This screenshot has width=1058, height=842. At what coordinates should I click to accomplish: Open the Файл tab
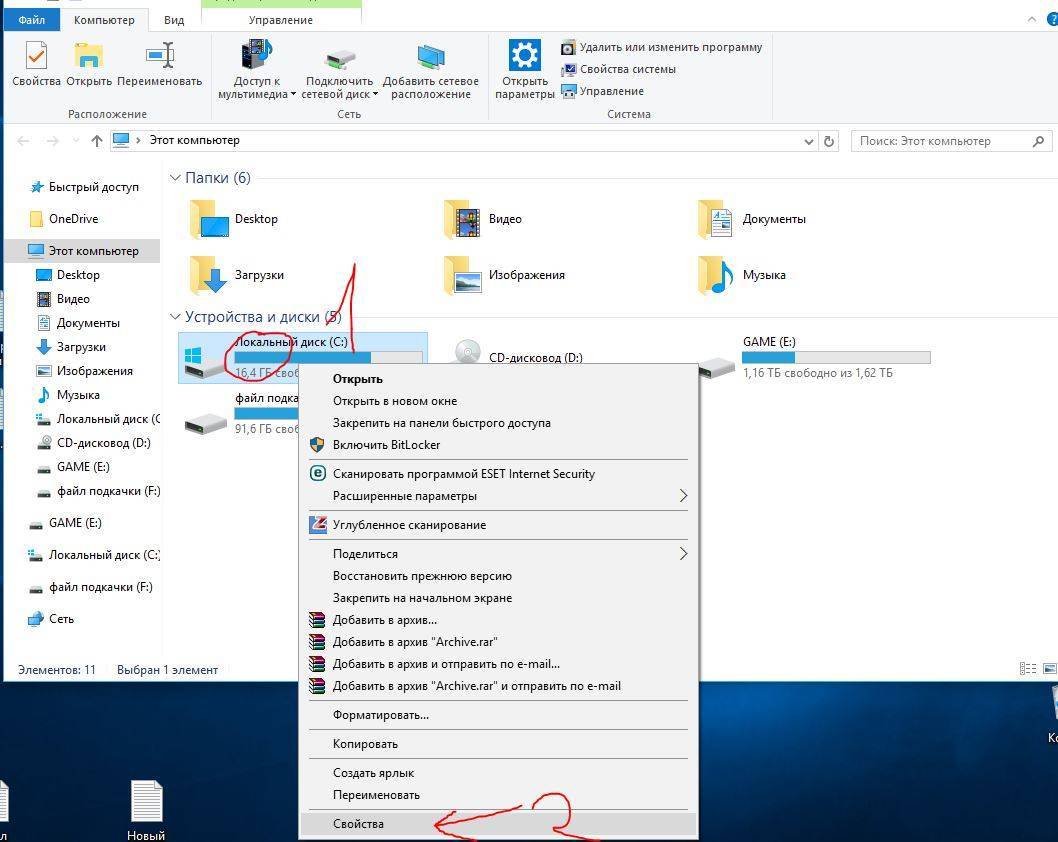pos(31,20)
